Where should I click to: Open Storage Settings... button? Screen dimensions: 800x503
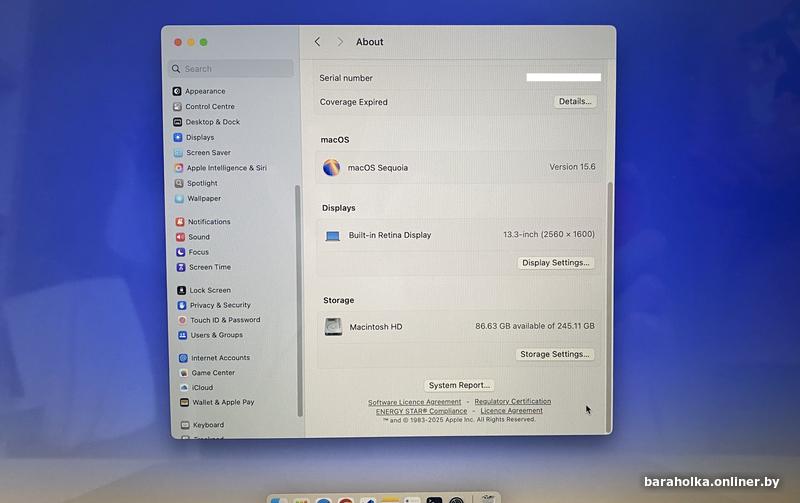tap(555, 354)
